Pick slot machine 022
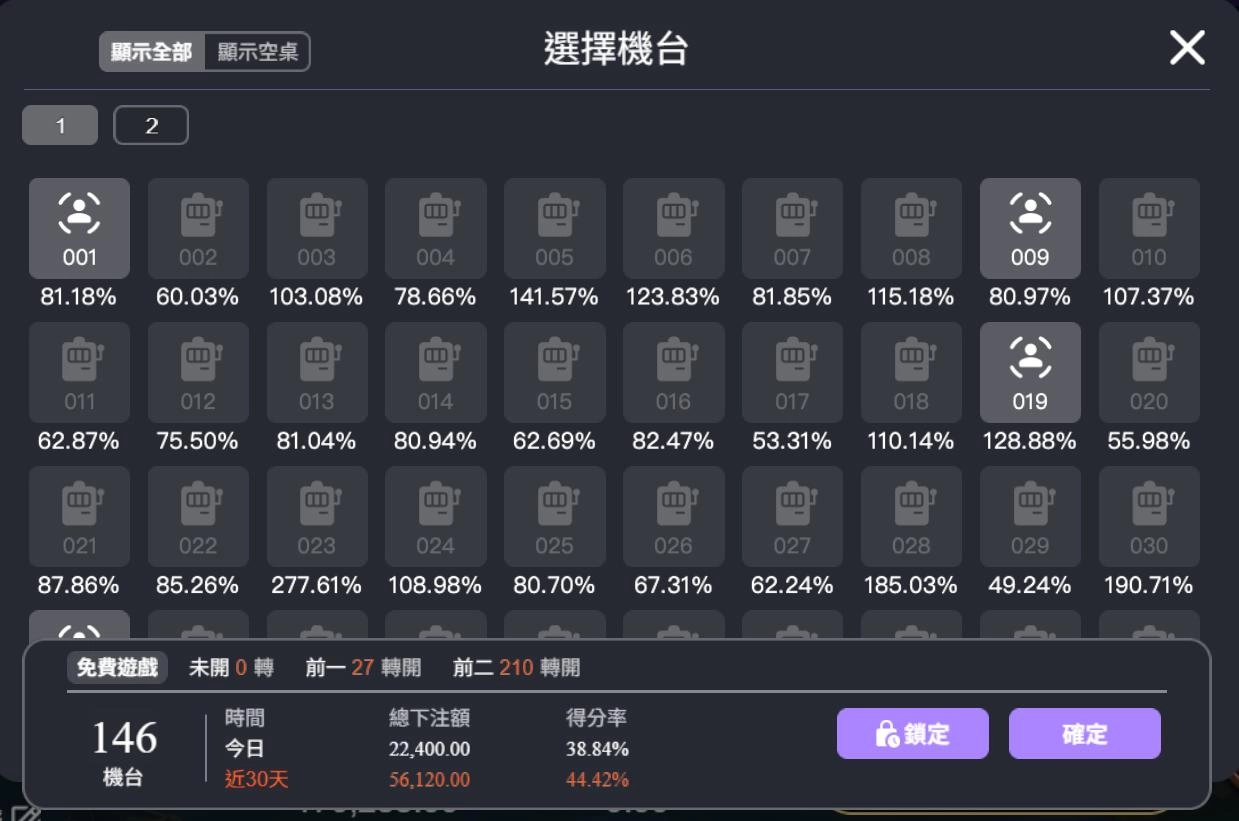Image resolution: width=1239 pixels, height=821 pixels. tap(198, 516)
